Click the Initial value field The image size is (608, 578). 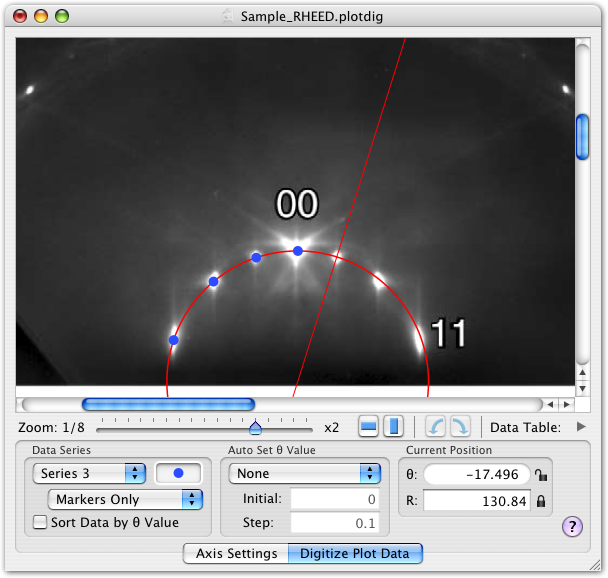[x=335, y=499]
